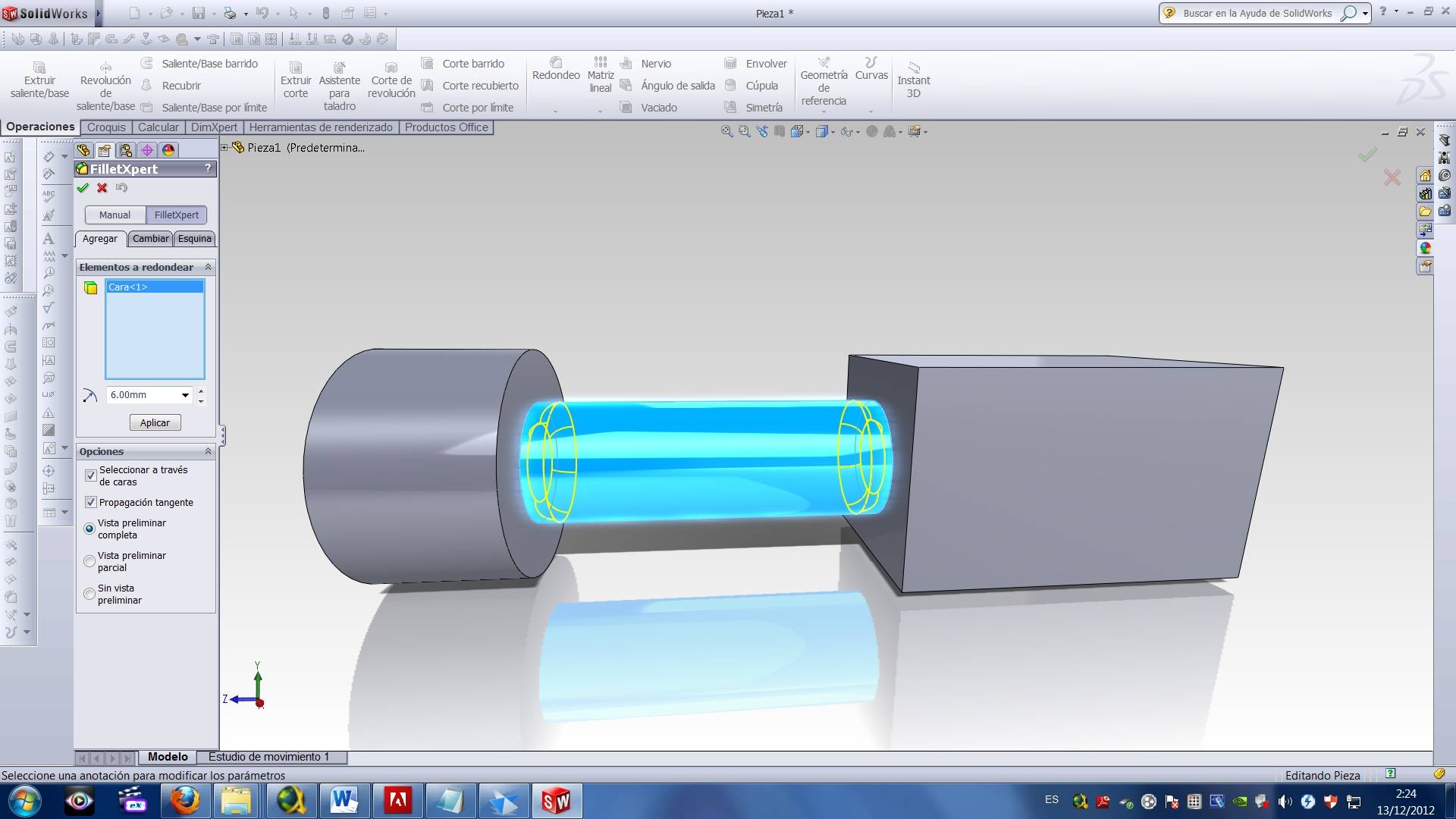Viewport: 1456px width, 819px height.
Task: Click the Nervio rib tool
Action: (x=646, y=64)
